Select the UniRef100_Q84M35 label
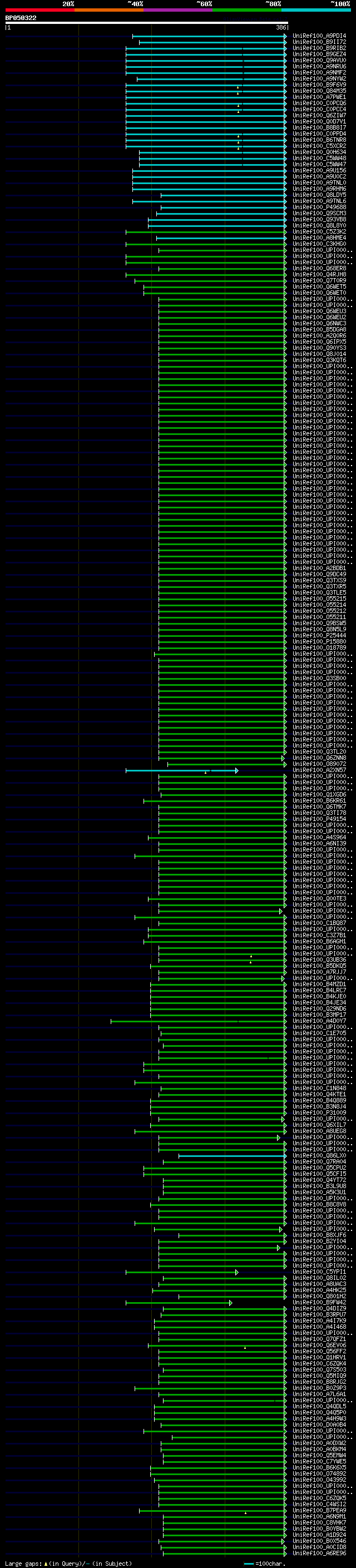356x1568 pixels. 319,91
